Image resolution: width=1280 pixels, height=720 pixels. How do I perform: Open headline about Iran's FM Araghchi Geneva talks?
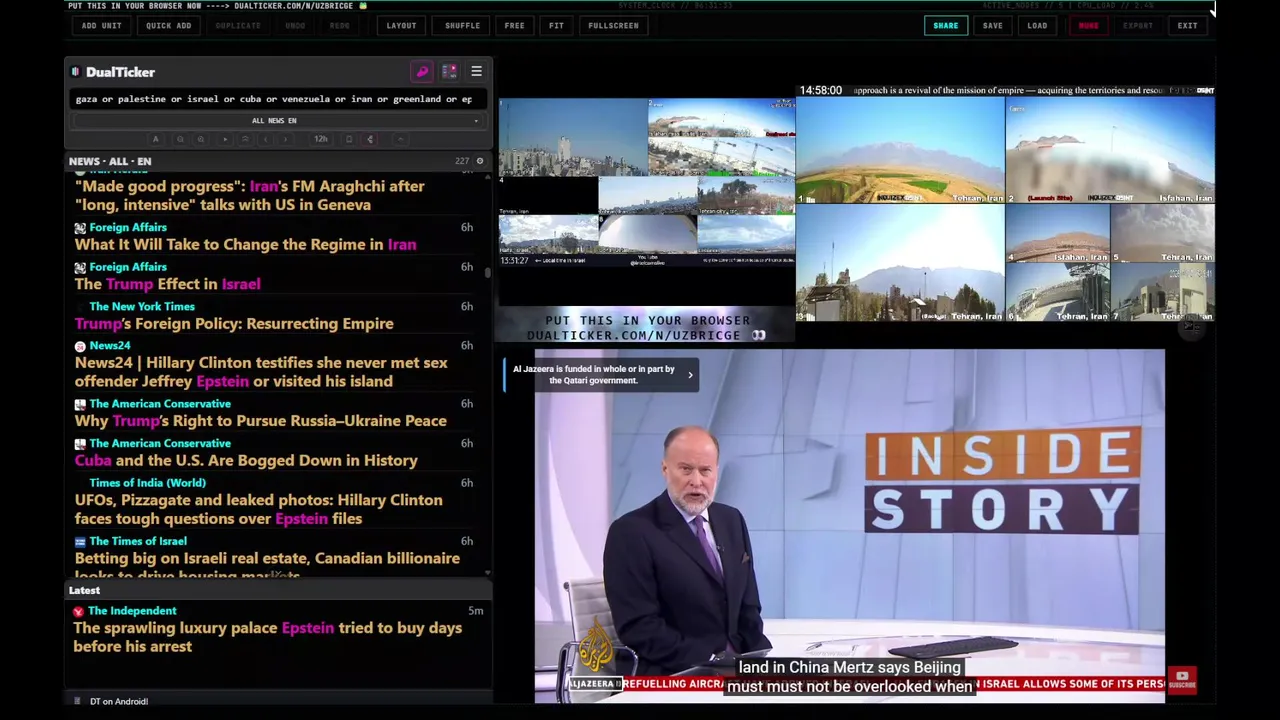[250, 195]
